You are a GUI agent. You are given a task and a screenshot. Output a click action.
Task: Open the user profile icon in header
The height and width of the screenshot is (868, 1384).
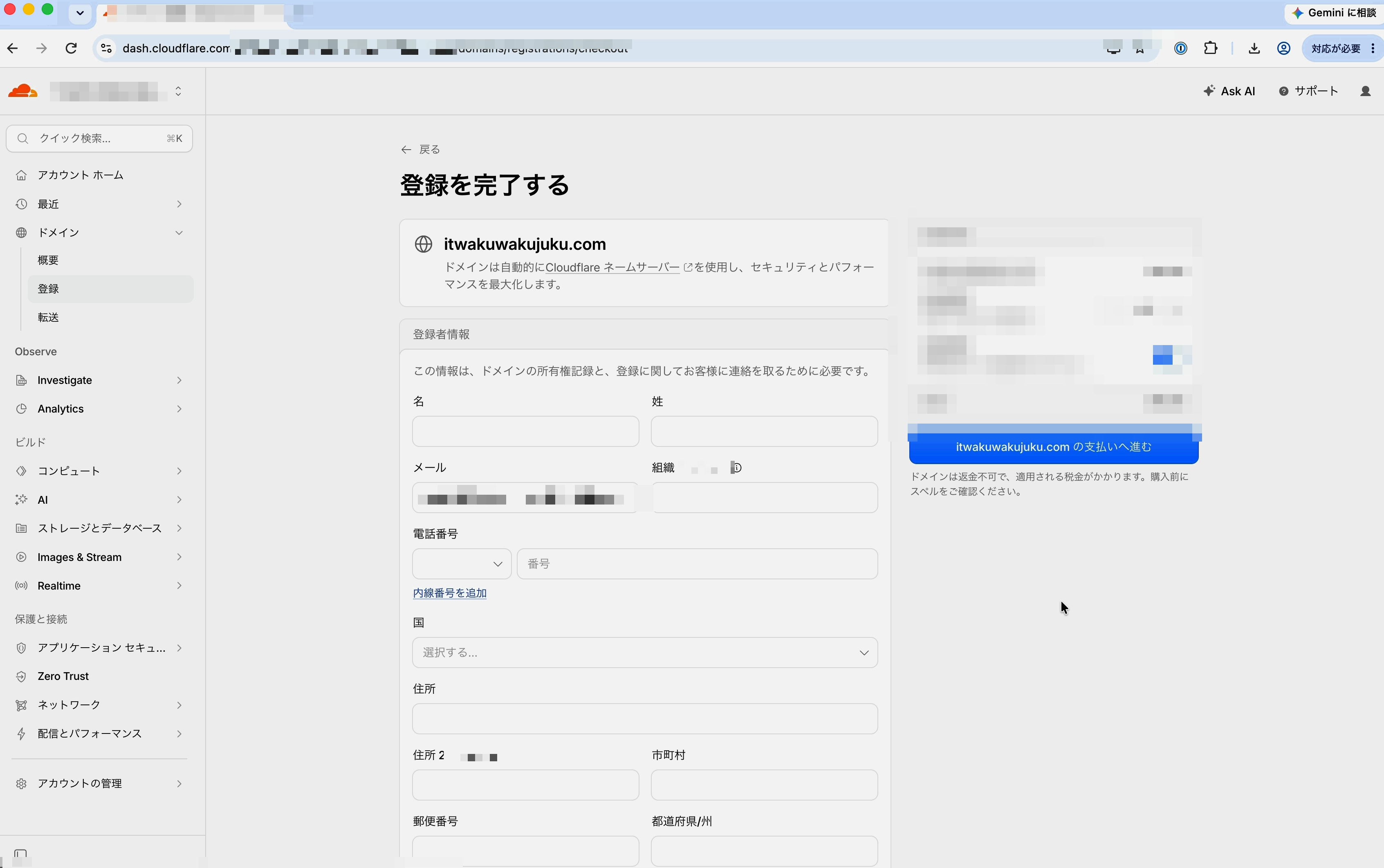[x=1366, y=91]
